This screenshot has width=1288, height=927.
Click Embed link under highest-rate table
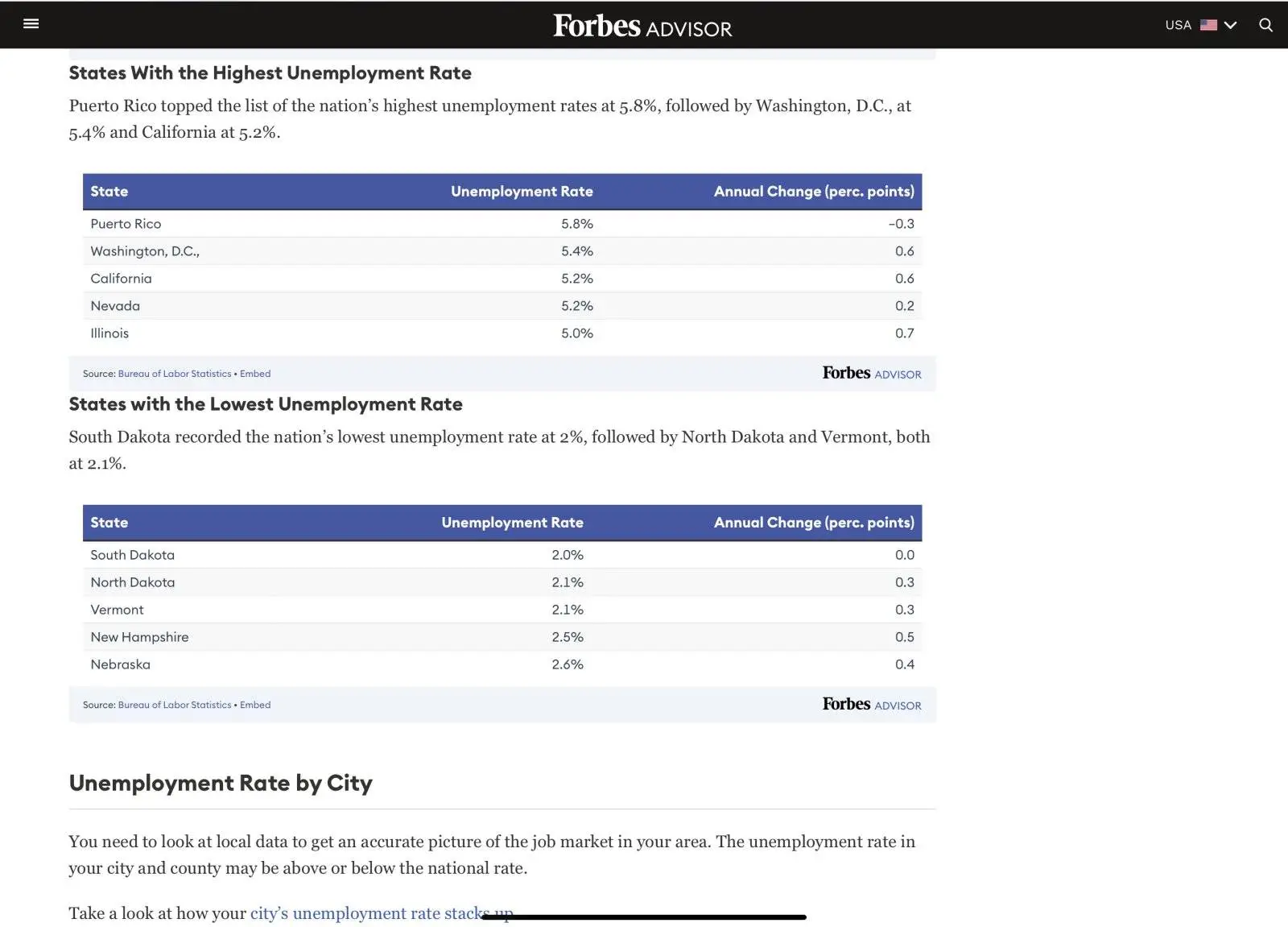255,374
